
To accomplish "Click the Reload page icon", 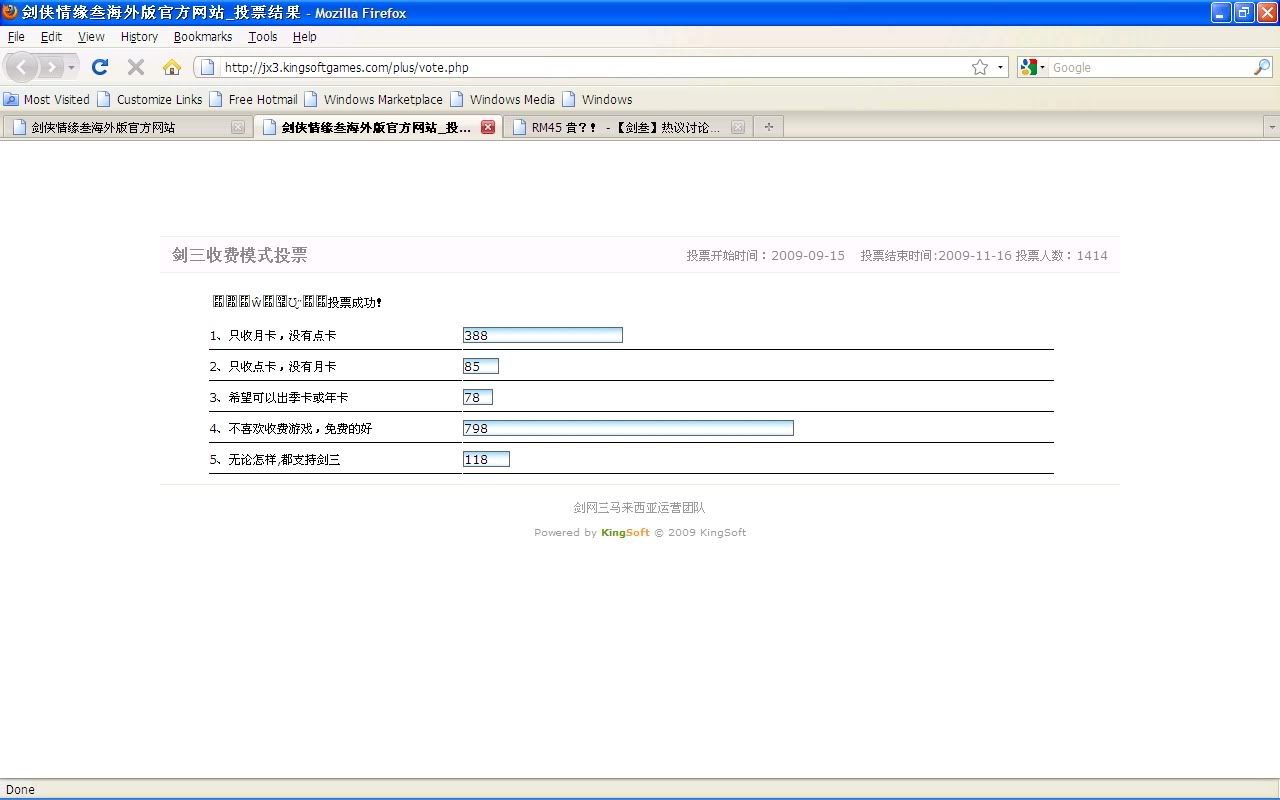I will click(99, 67).
